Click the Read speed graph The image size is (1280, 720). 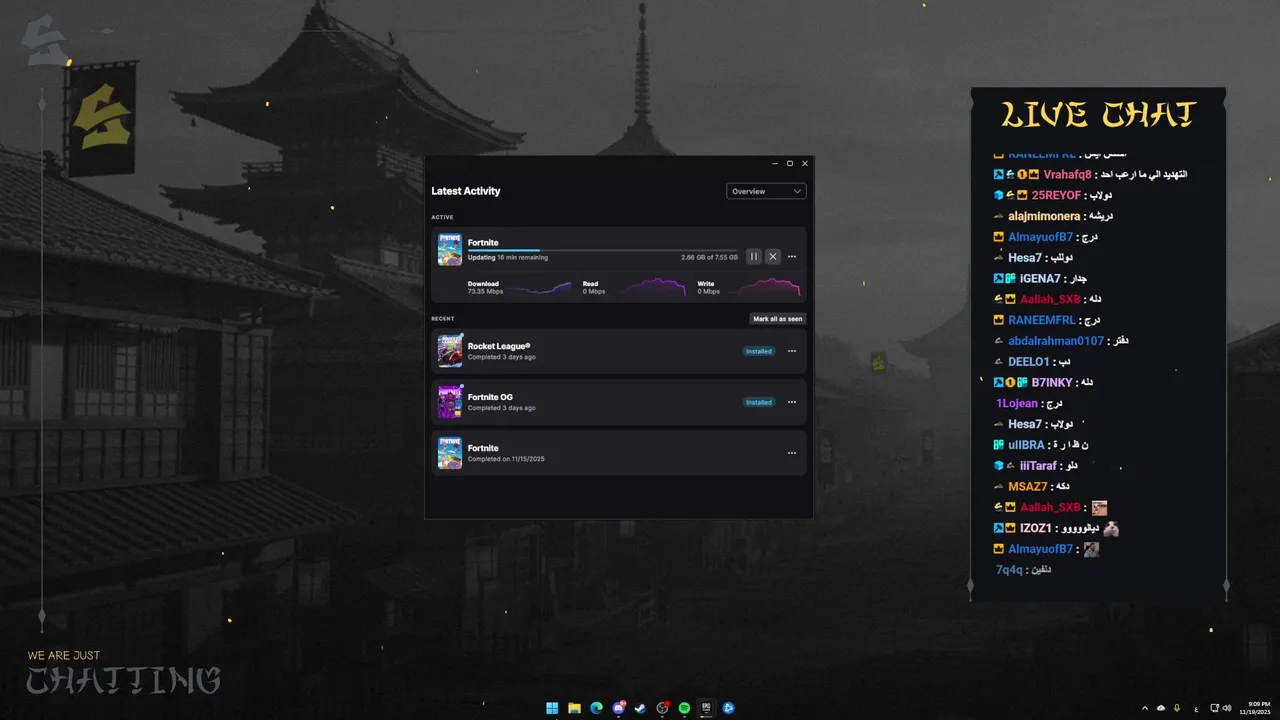(655, 288)
